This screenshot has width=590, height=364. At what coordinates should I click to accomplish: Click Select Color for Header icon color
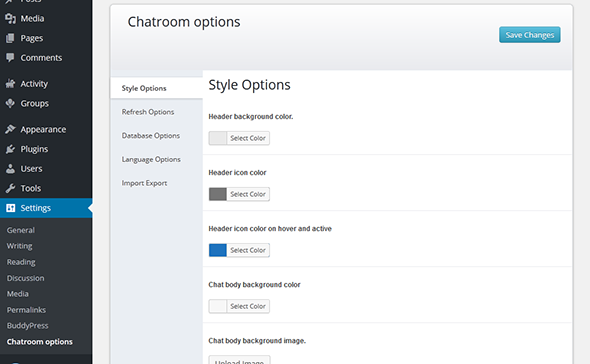[x=248, y=194]
